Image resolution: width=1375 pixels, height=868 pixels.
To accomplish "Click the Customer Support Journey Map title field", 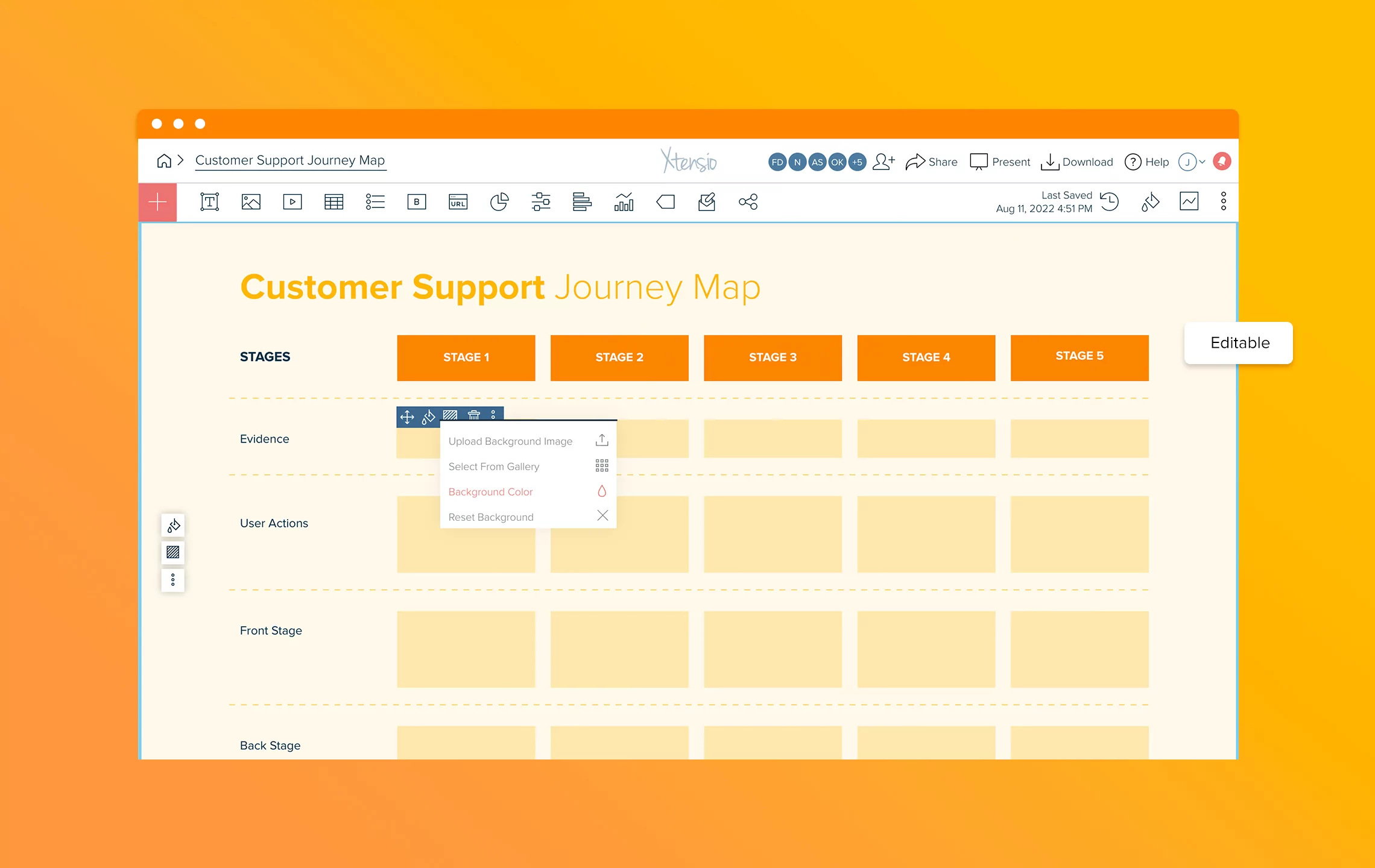I will (x=290, y=160).
